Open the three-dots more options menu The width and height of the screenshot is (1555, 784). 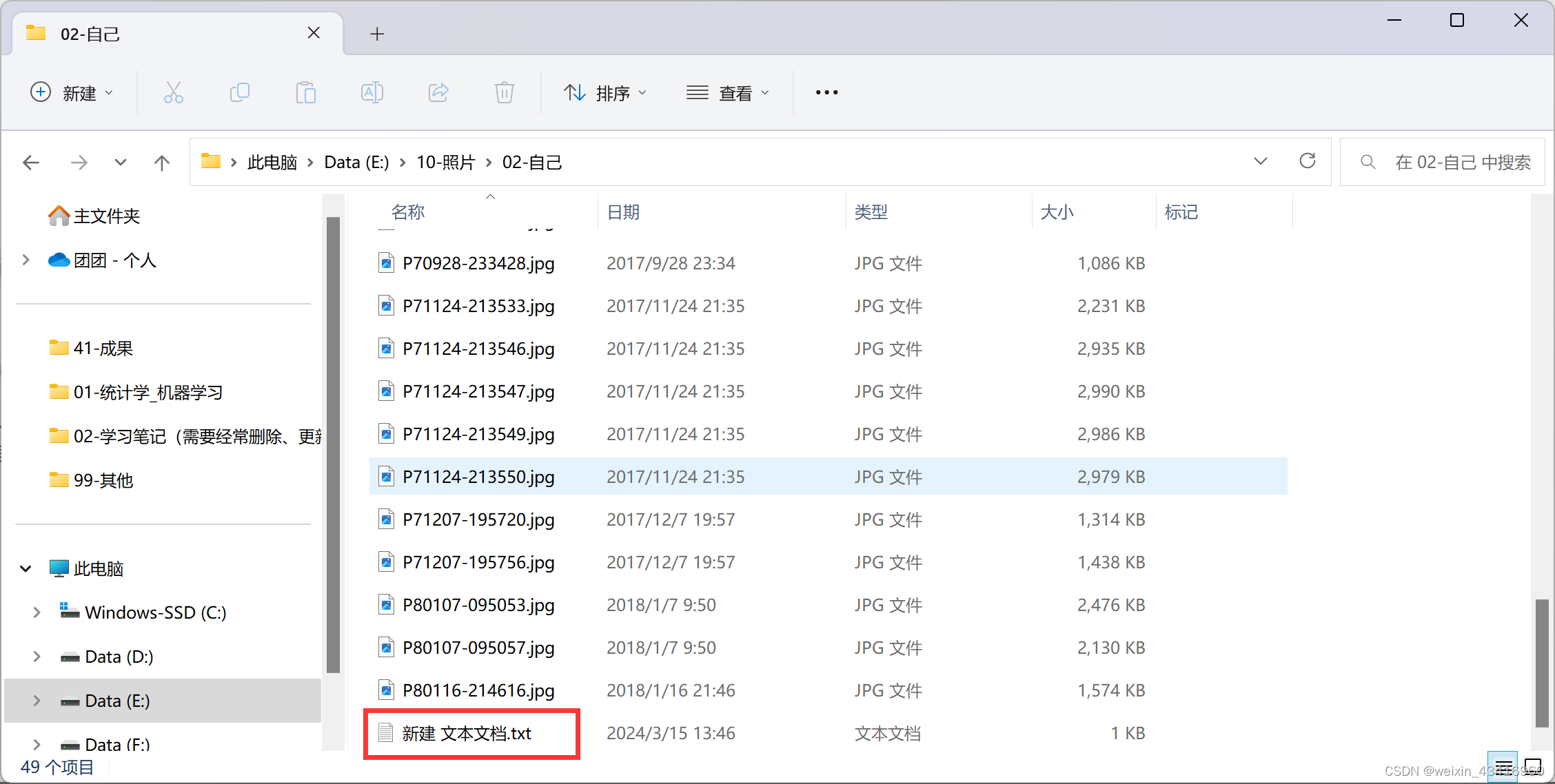826,92
